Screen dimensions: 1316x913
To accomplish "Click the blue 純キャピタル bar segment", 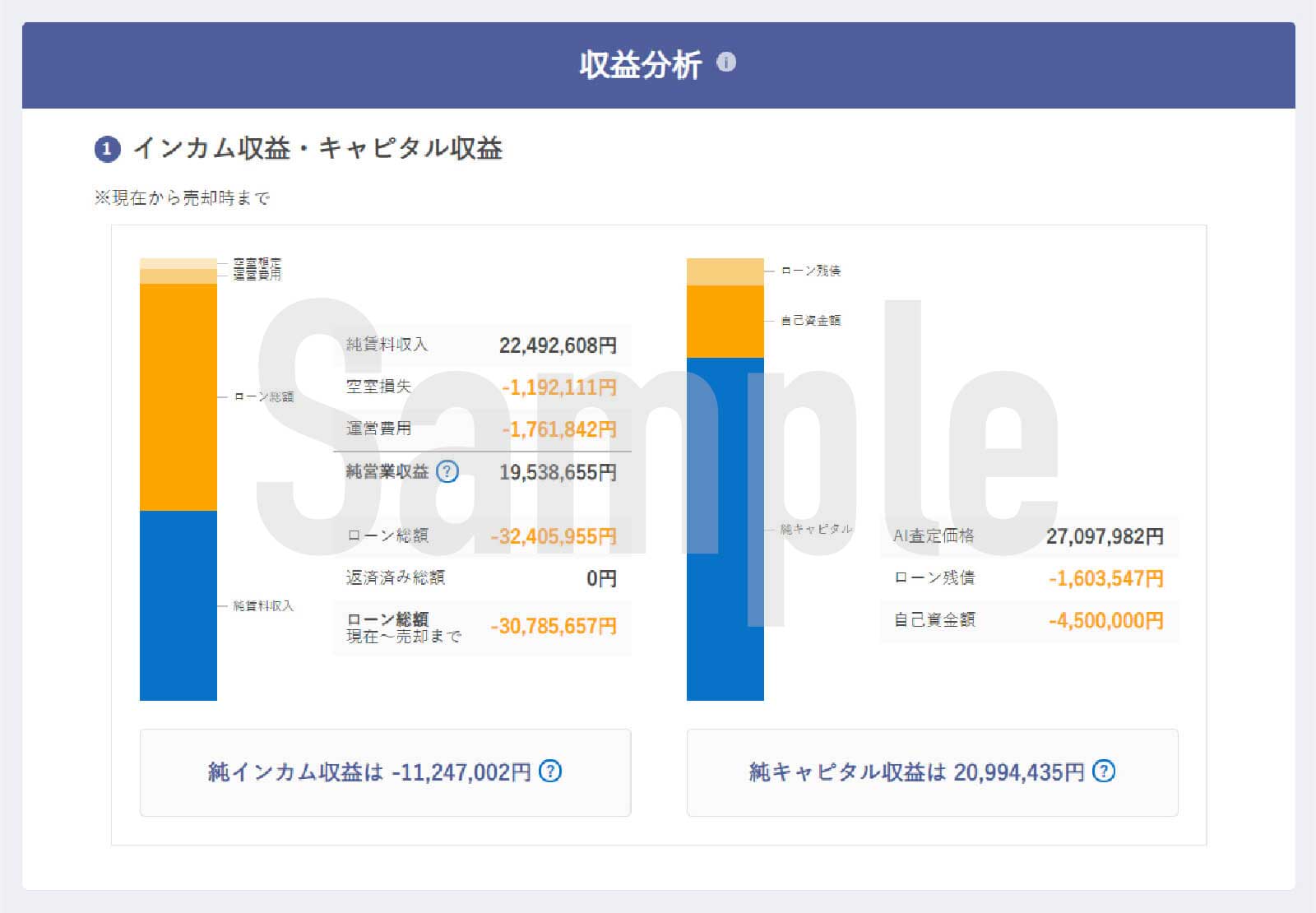I will click(x=725, y=529).
